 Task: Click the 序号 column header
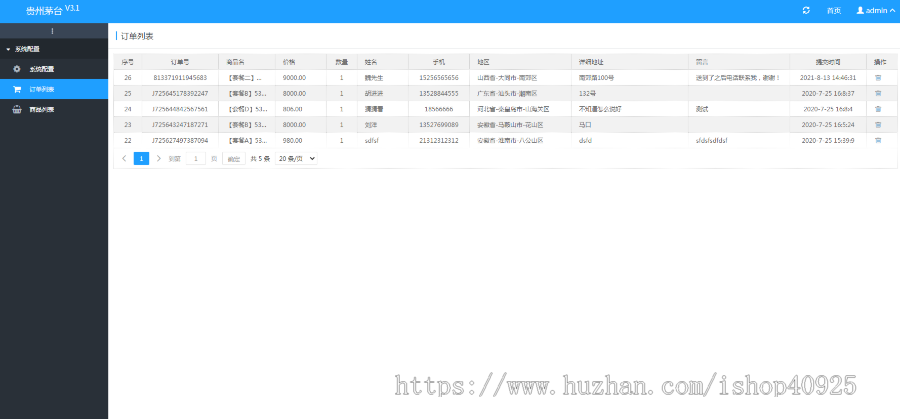pos(127,61)
